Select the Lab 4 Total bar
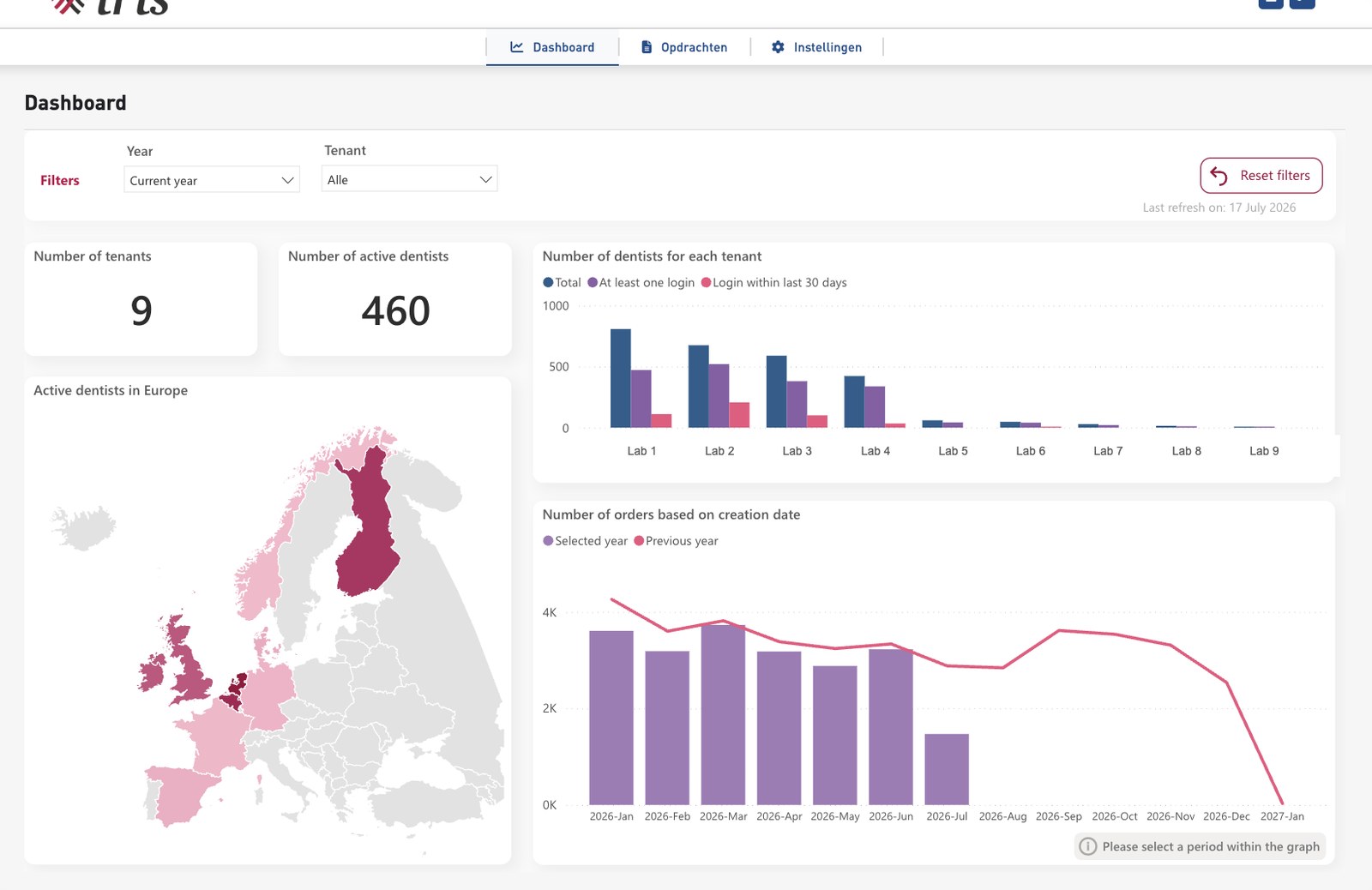This screenshot has height=890, width=1372. pos(854,402)
